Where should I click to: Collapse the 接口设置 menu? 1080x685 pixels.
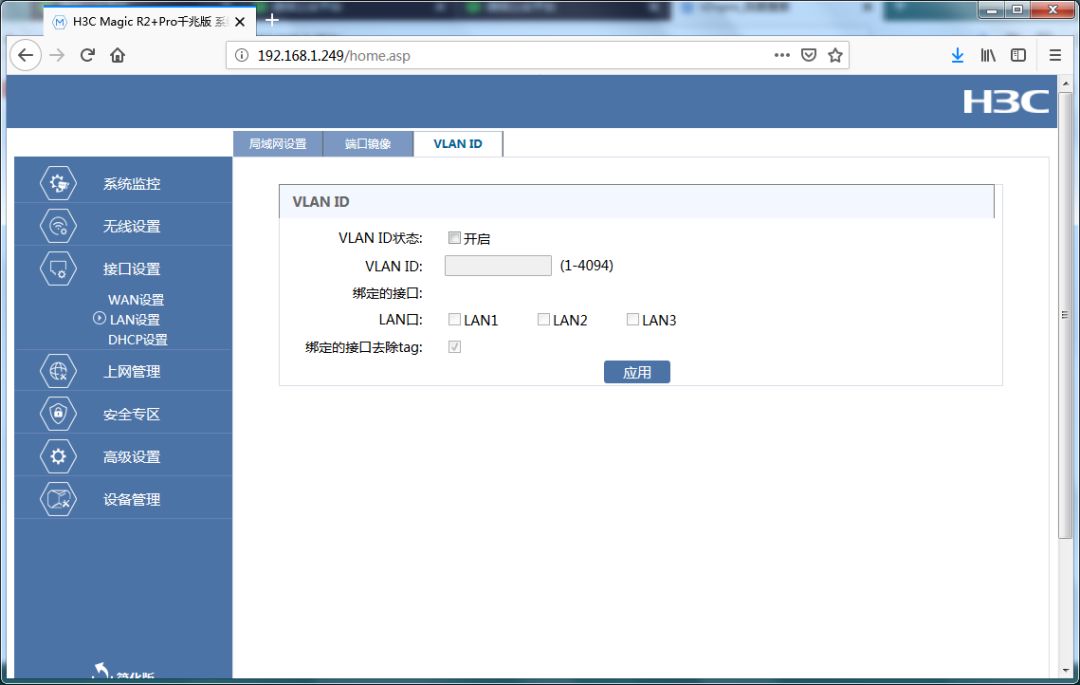point(132,269)
